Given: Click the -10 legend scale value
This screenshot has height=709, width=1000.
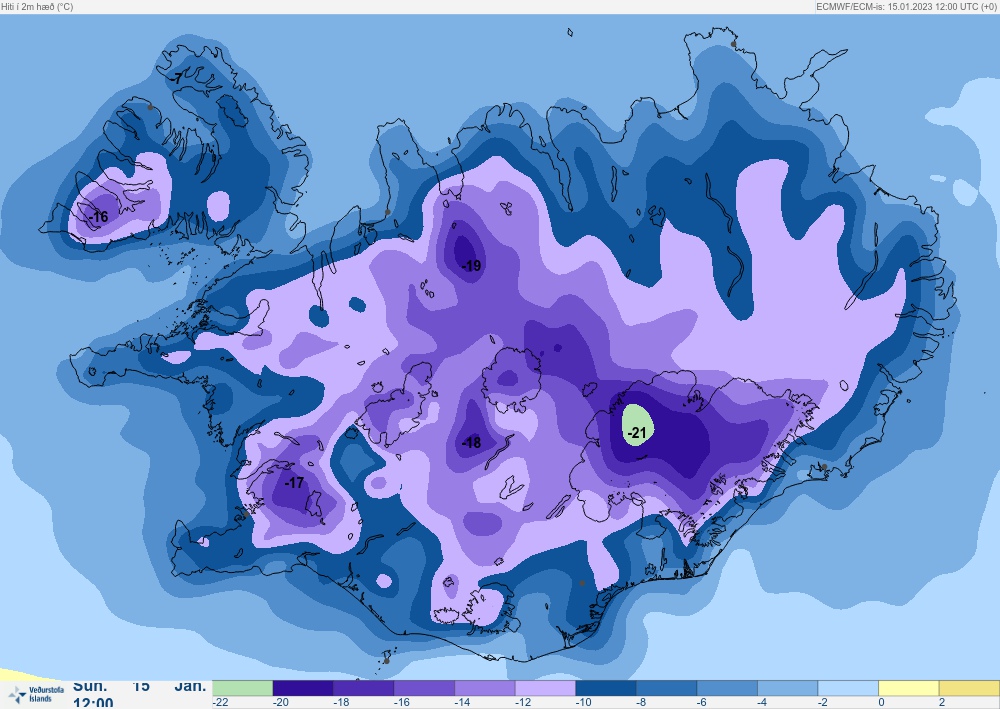Looking at the screenshot, I should pyautogui.click(x=584, y=703).
